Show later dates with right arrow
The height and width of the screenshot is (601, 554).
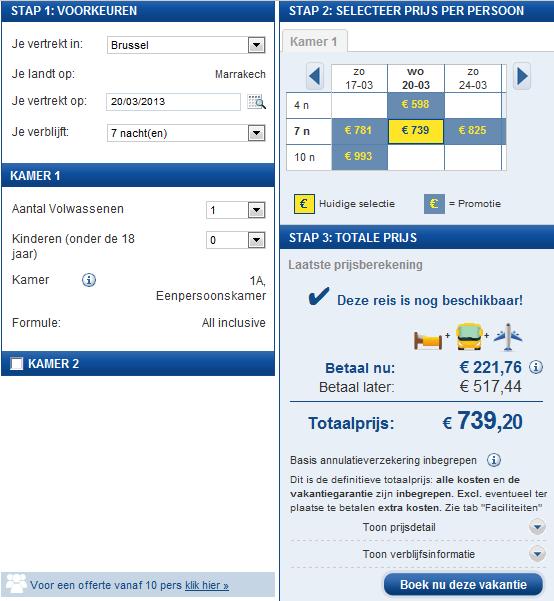click(x=522, y=76)
